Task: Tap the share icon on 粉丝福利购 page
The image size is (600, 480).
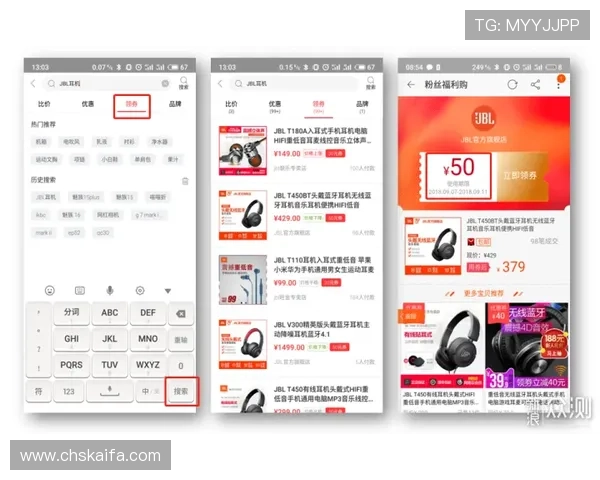Action: click(535, 85)
